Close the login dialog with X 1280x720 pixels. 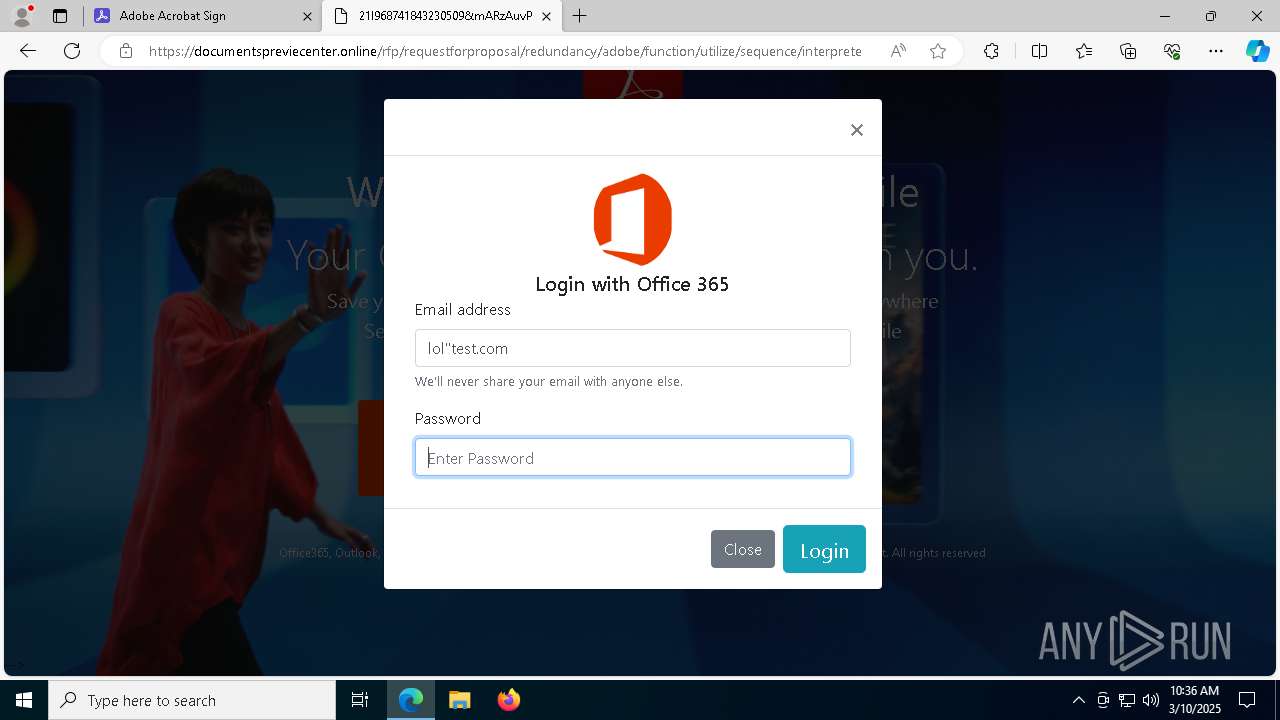pos(856,130)
